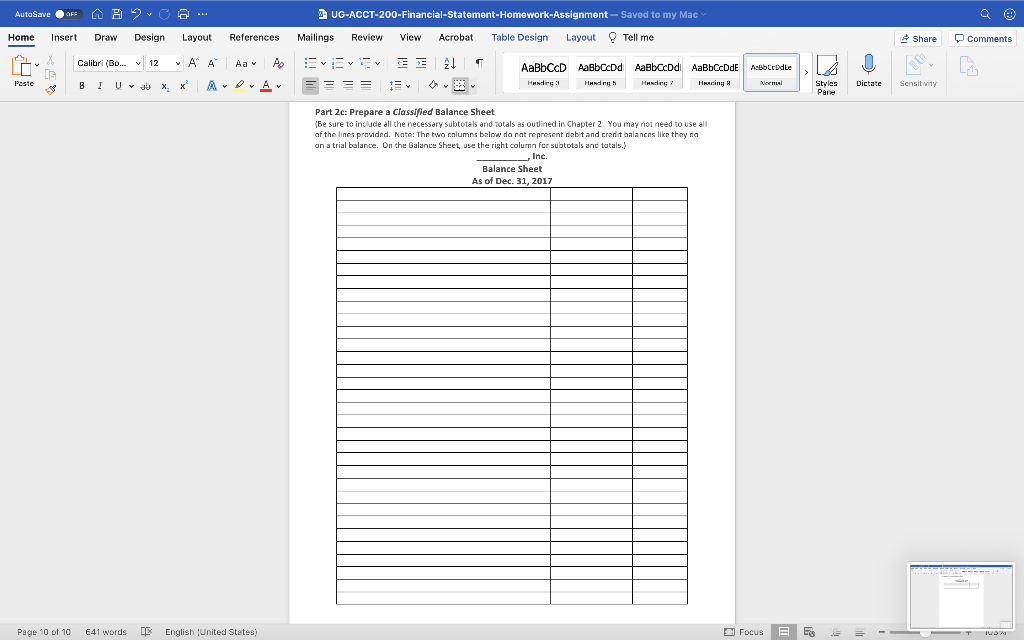Expand bullet list options arrow

[x=323, y=63]
